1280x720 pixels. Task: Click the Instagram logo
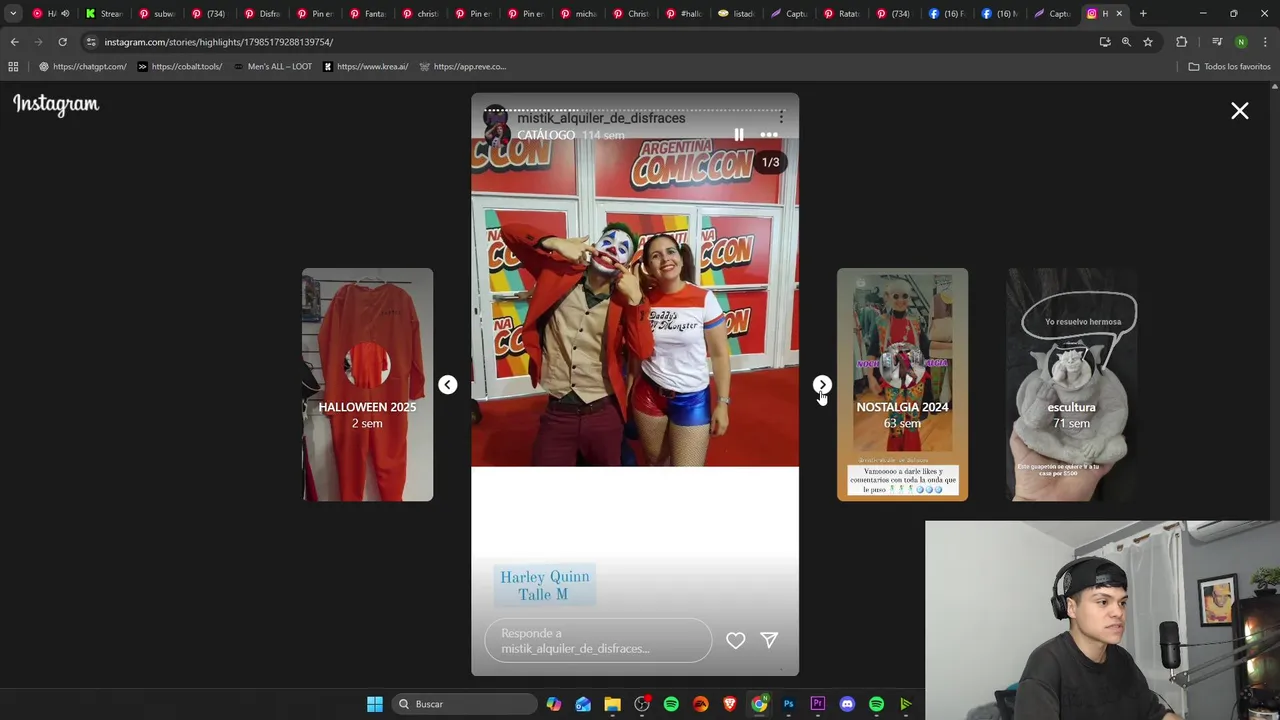click(56, 104)
